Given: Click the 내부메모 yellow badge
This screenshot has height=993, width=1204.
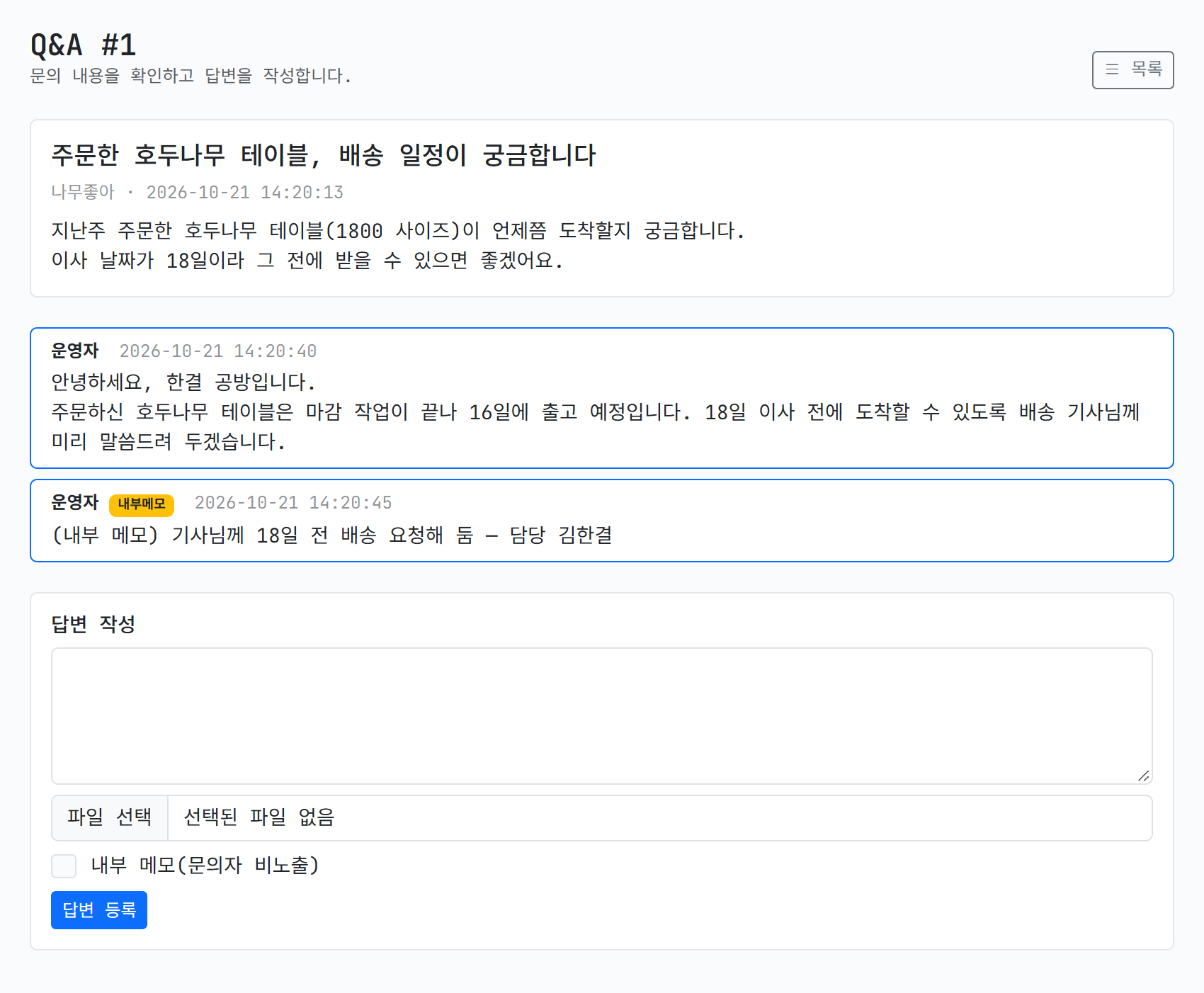Looking at the screenshot, I should (x=142, y=504).
